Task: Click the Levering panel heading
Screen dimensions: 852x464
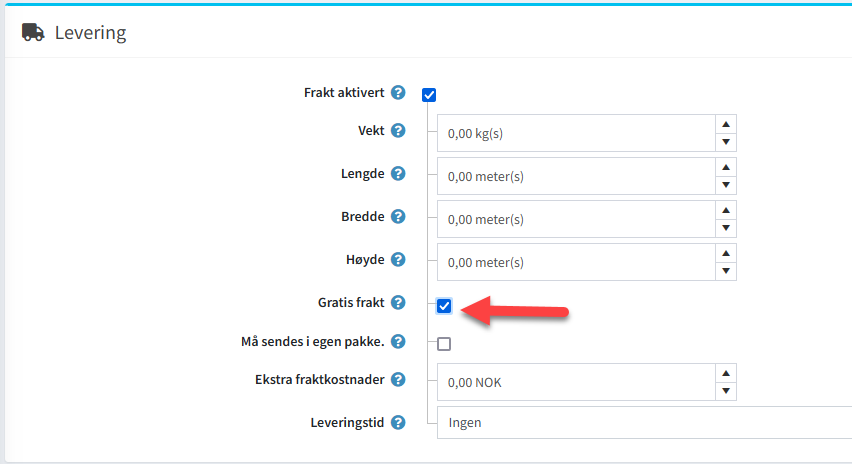Action: pos(90,33)
